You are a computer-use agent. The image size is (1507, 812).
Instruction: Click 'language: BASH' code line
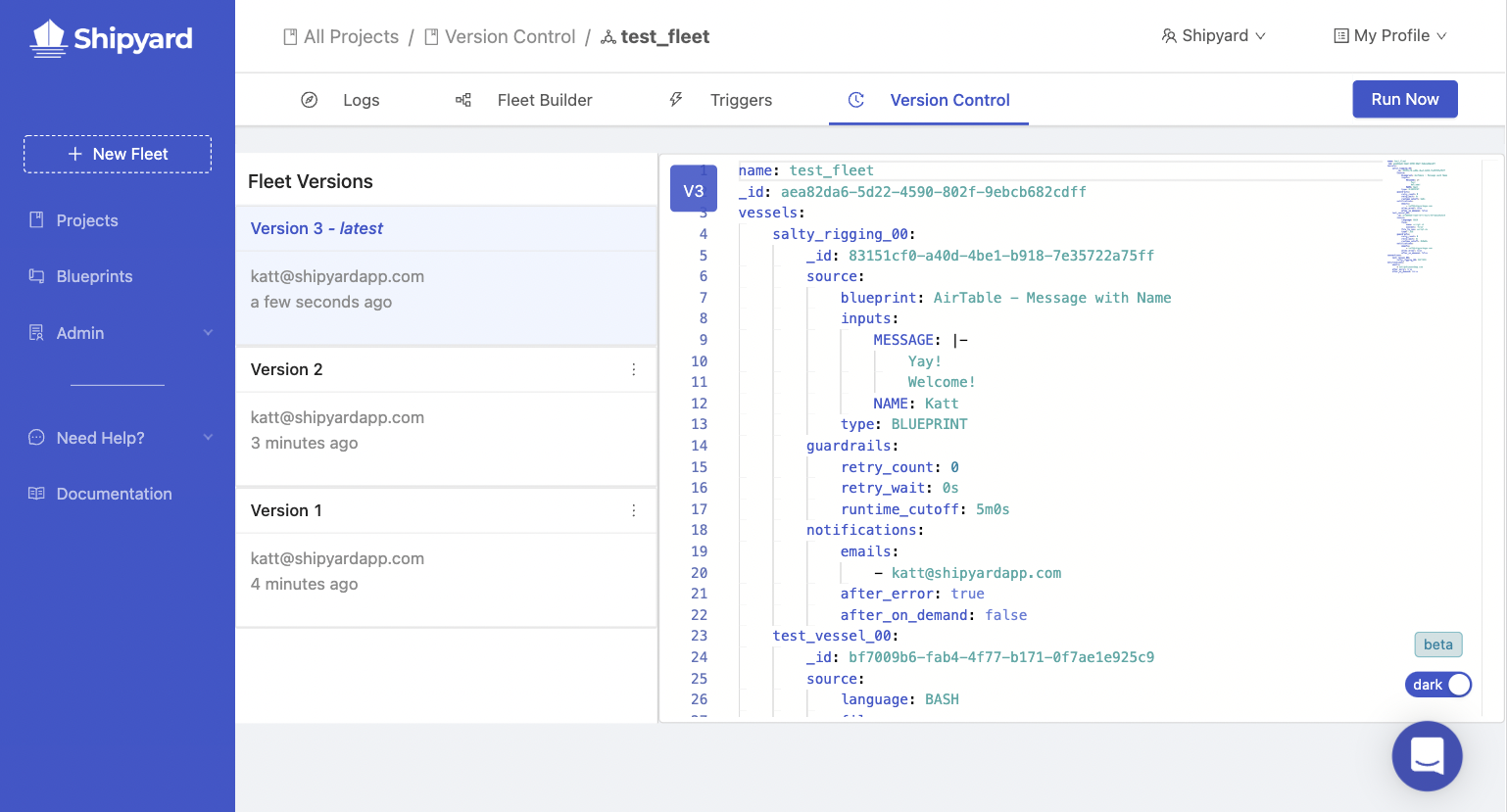899,699
